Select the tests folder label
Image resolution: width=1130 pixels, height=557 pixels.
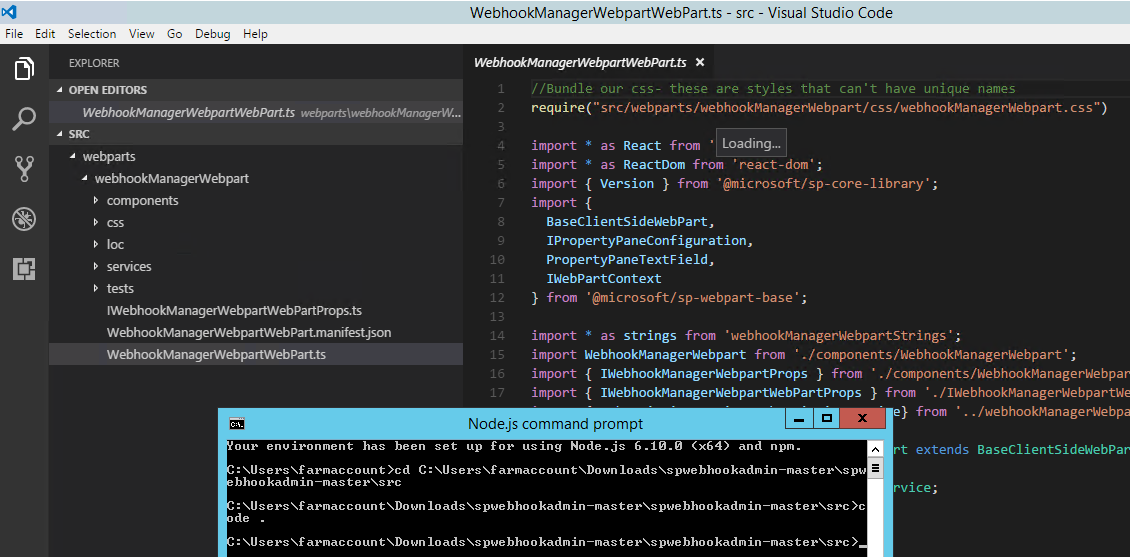click(x=120, y=288)
